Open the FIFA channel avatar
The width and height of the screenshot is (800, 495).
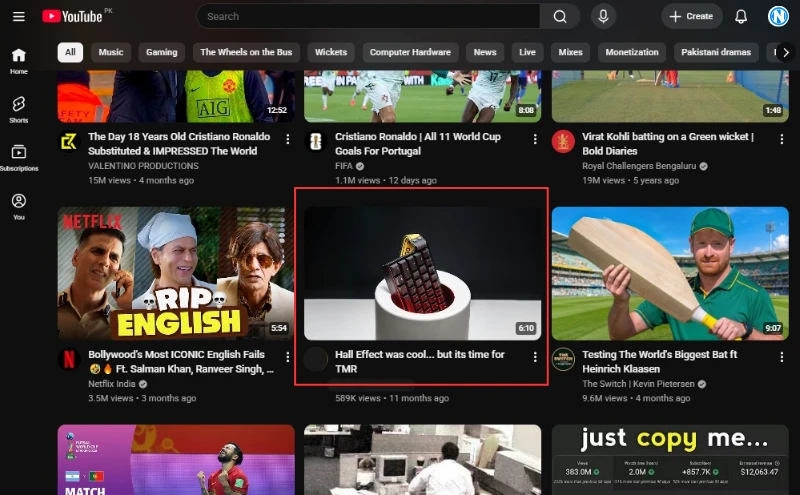click(316, 141)
